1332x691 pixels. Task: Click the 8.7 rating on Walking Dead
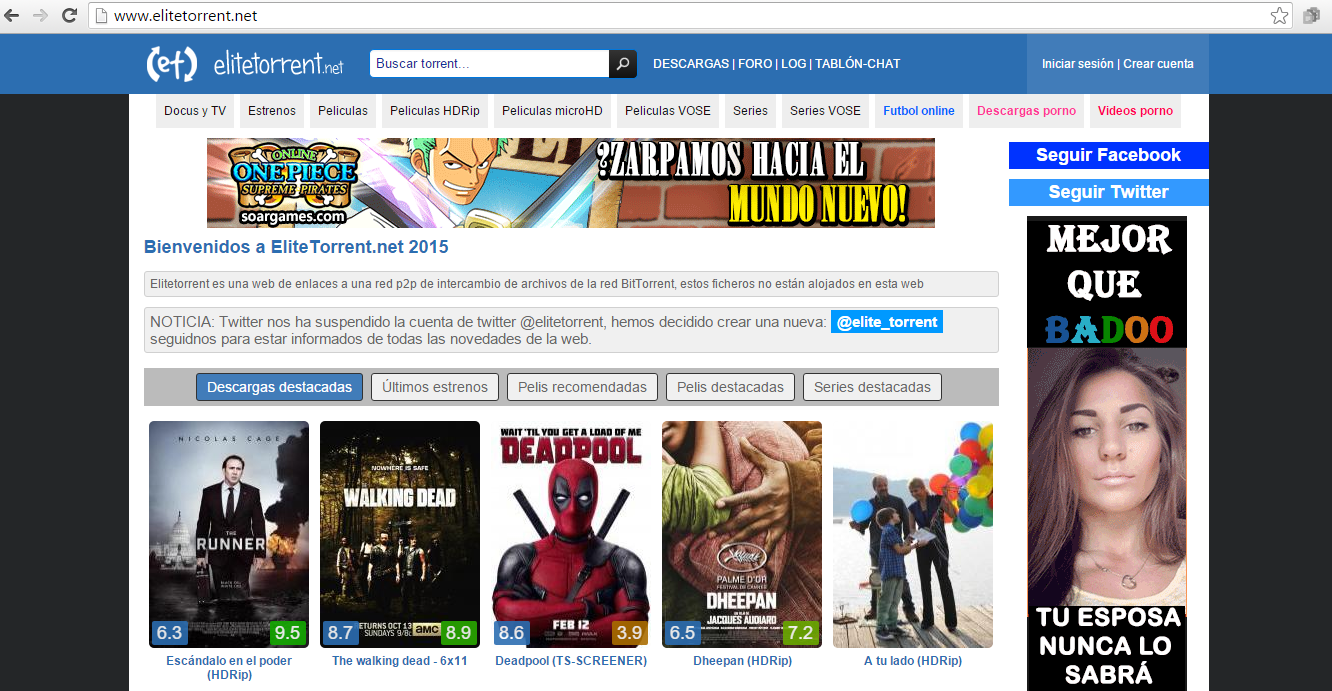pyautogui.click(x=341, y=633)
